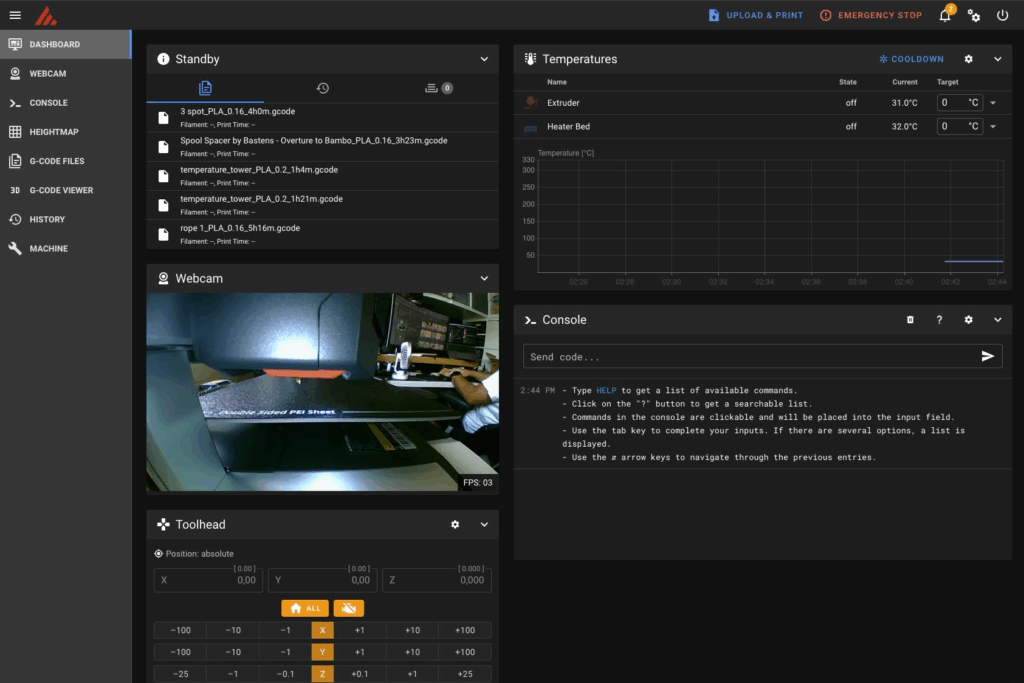1024x683 pixels.
Task: Open the notifications bell
Action: tap(945, 16)
